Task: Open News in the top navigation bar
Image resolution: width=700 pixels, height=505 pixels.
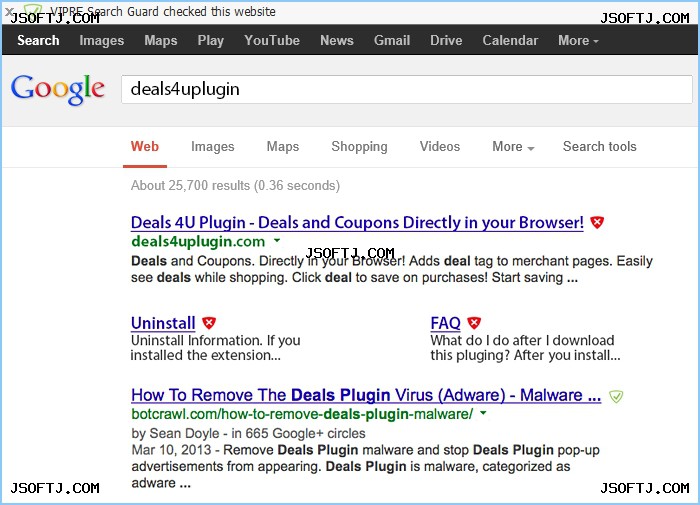Action: click(x=337, y=40)
